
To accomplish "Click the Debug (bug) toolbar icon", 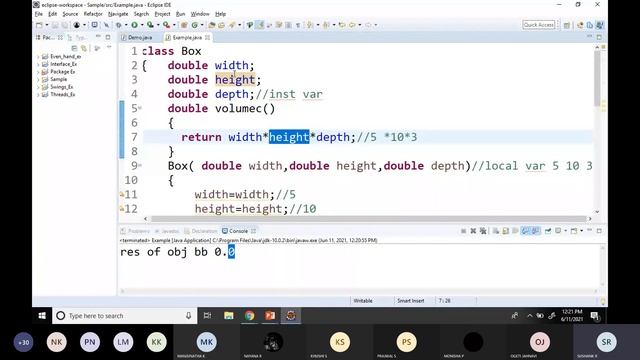I will [118, 25].
